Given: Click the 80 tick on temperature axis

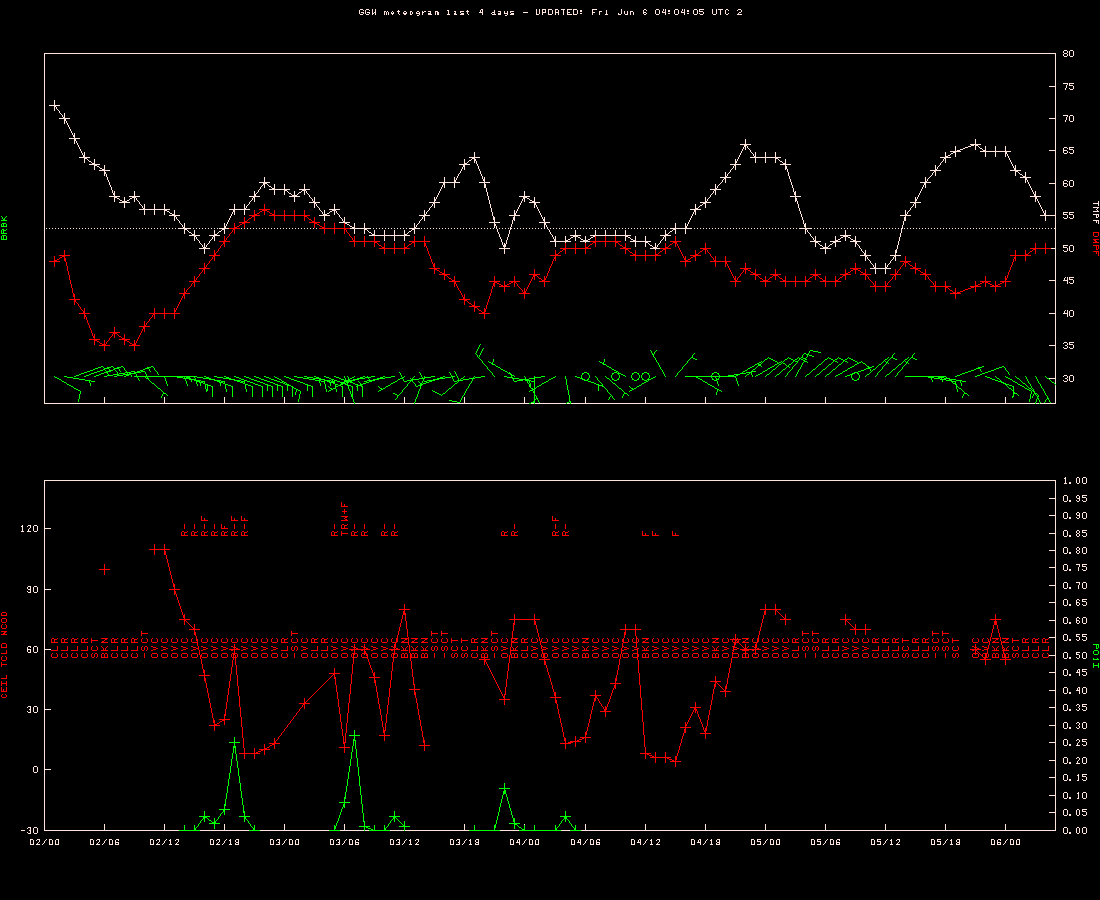Looking at the screenshot, I should pyautogui.click(x=1068, y=54).
